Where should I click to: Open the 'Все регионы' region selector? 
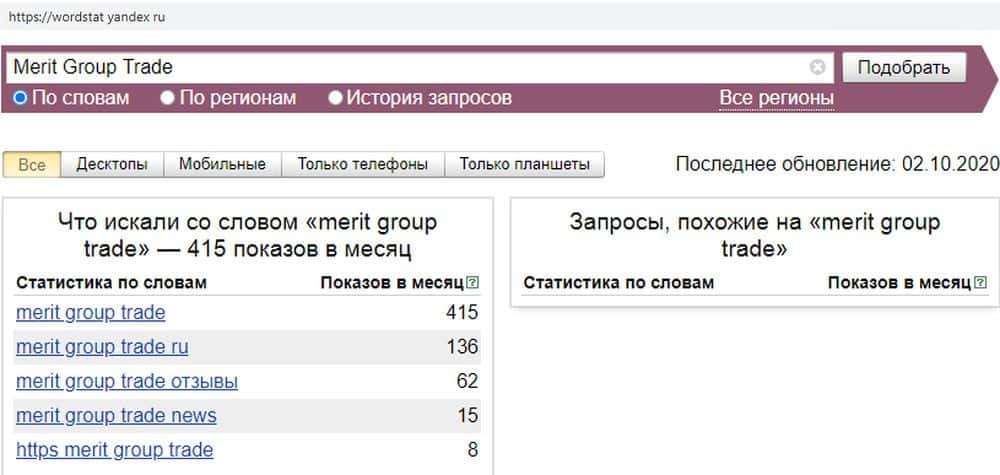tap(777, 98)
